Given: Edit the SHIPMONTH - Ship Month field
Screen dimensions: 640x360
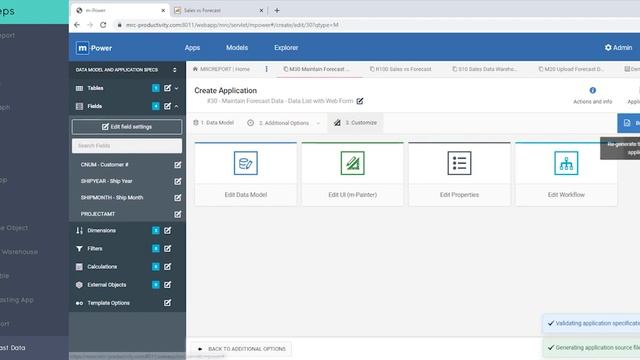Looking at the screenshot, I should [x=178, y=198].
